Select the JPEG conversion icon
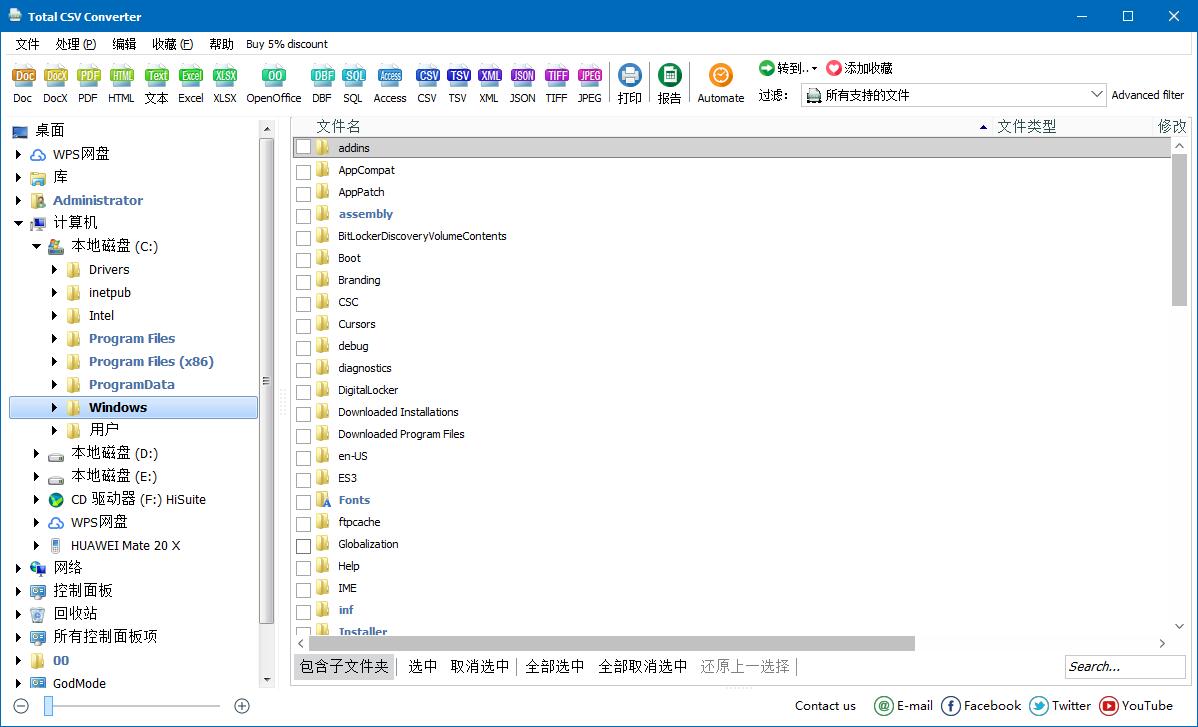This screenshot has height=727, width=1198. [x=590, y=83]
